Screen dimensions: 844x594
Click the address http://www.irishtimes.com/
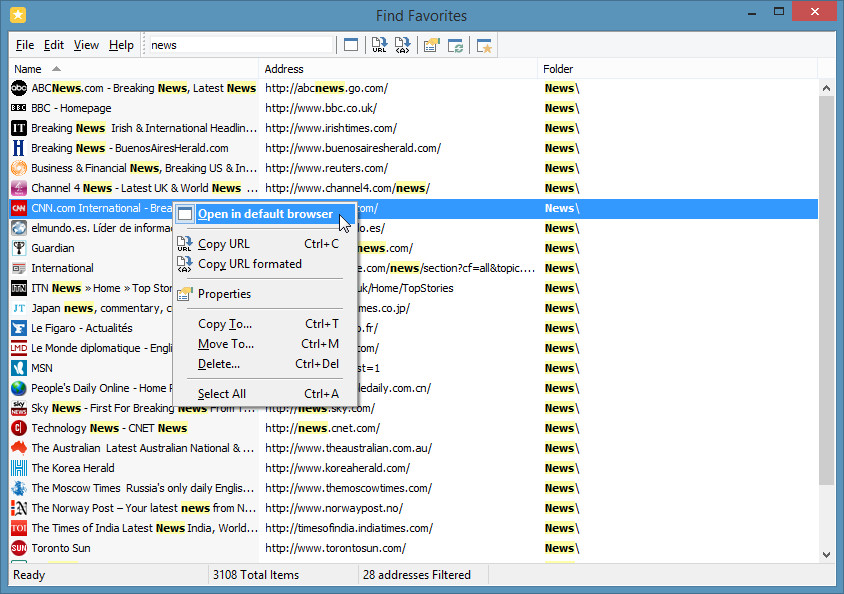pos(331,128)
